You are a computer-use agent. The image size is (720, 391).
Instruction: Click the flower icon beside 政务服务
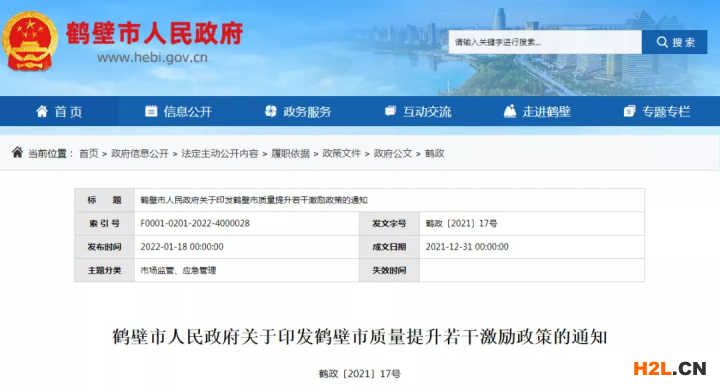coord(271,111)
